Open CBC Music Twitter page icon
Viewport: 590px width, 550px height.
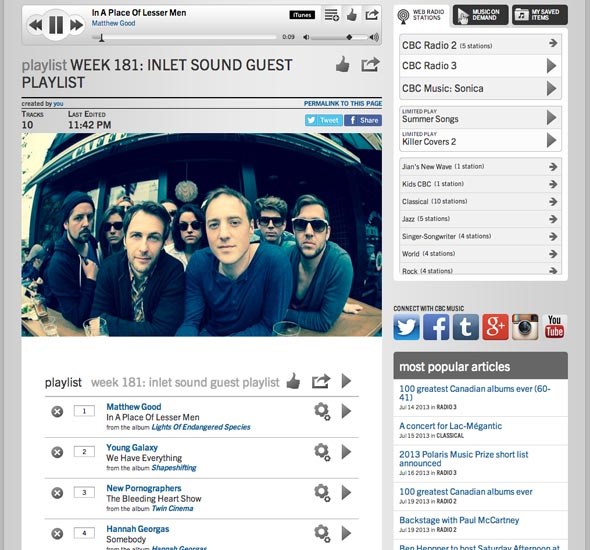click(x=406, y=327)
